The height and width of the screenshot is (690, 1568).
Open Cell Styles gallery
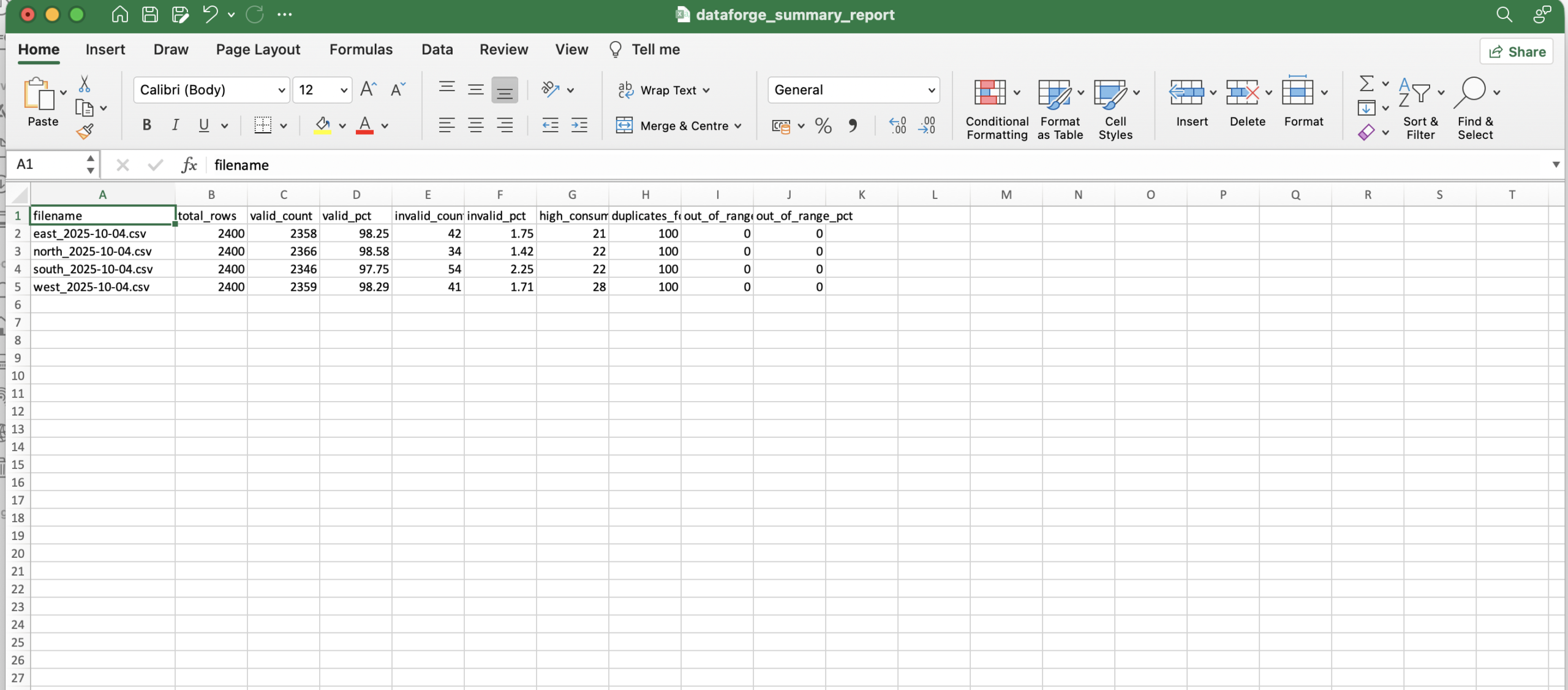point(1115,108)
